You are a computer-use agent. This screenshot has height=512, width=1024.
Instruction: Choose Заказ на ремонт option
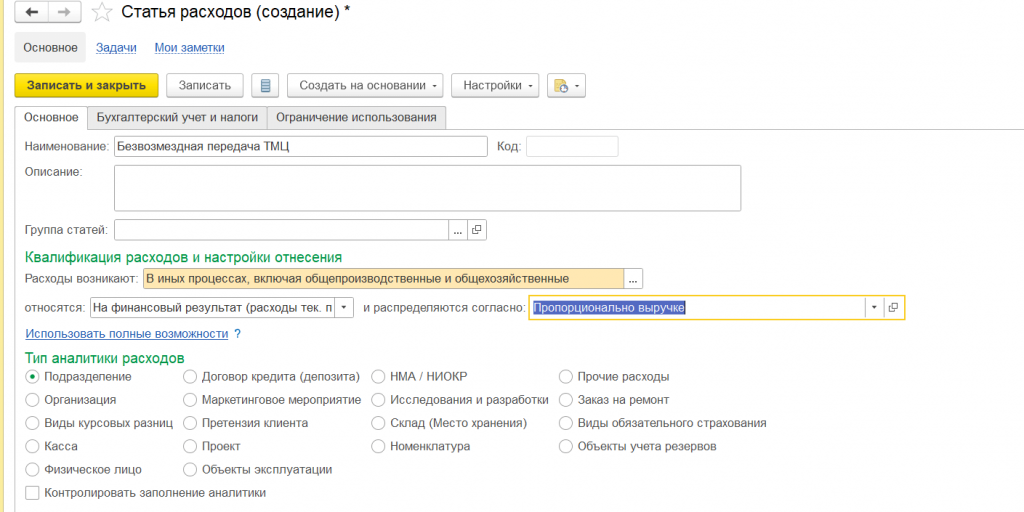[566, 400]
